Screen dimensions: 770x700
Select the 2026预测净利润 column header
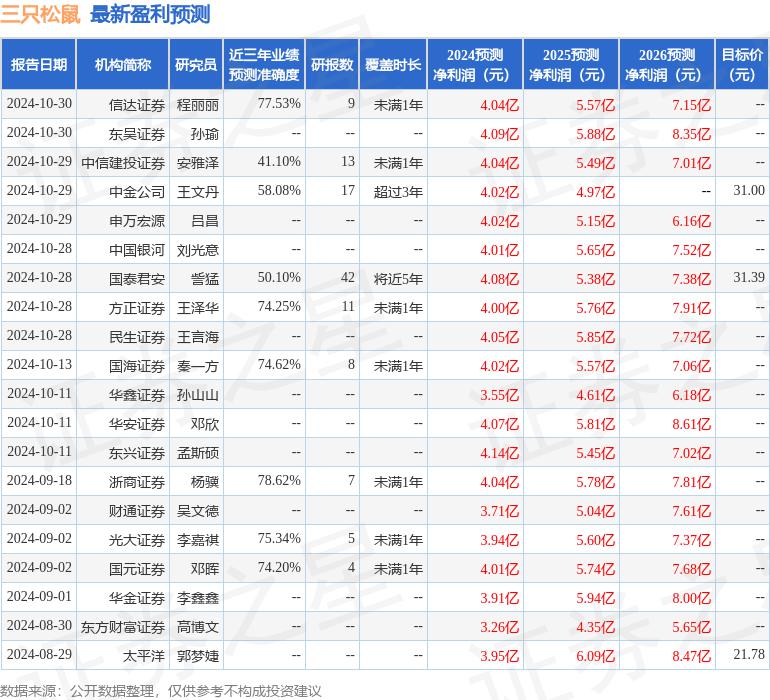pyautogui.click(x=667, y=64)
